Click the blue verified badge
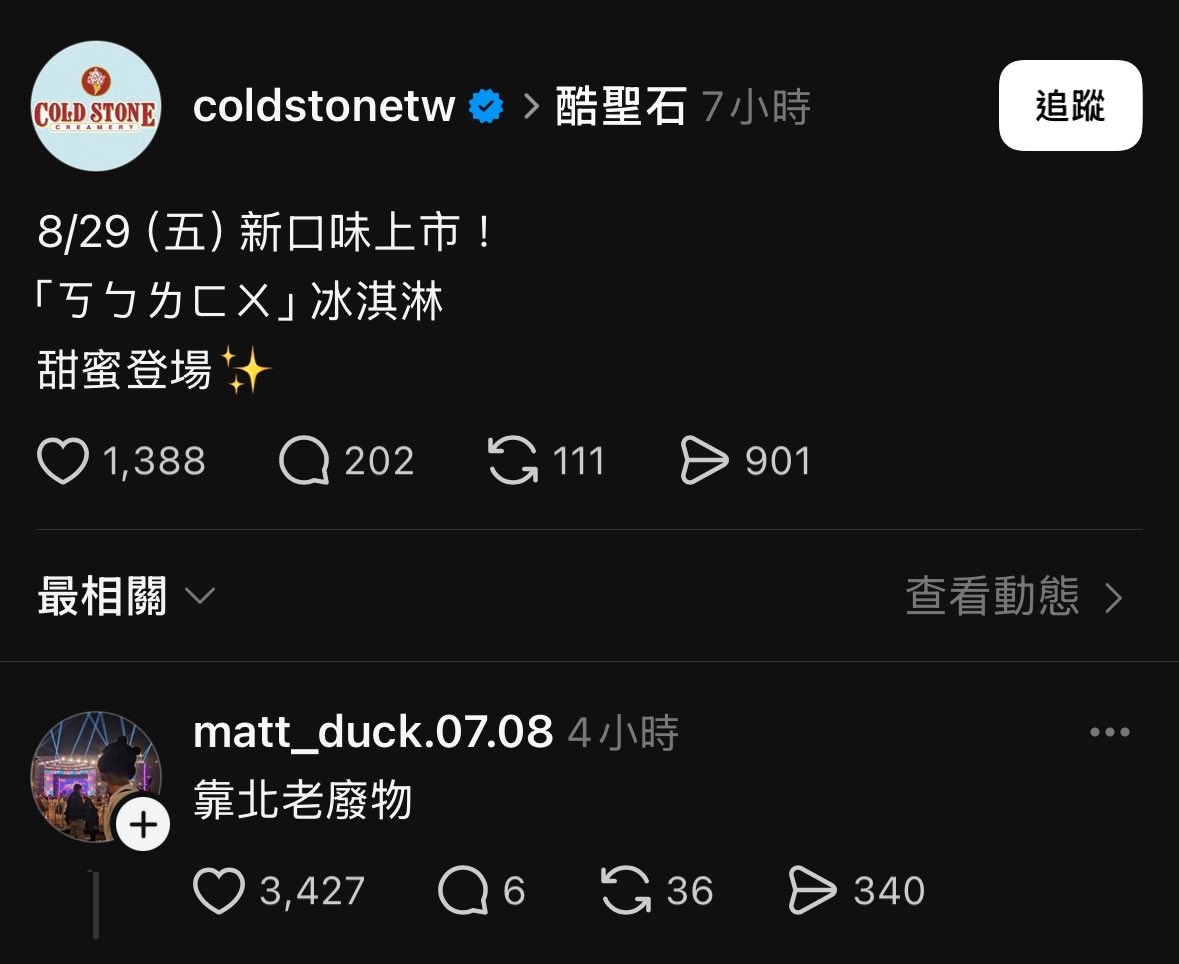 [x=486, y=106]
